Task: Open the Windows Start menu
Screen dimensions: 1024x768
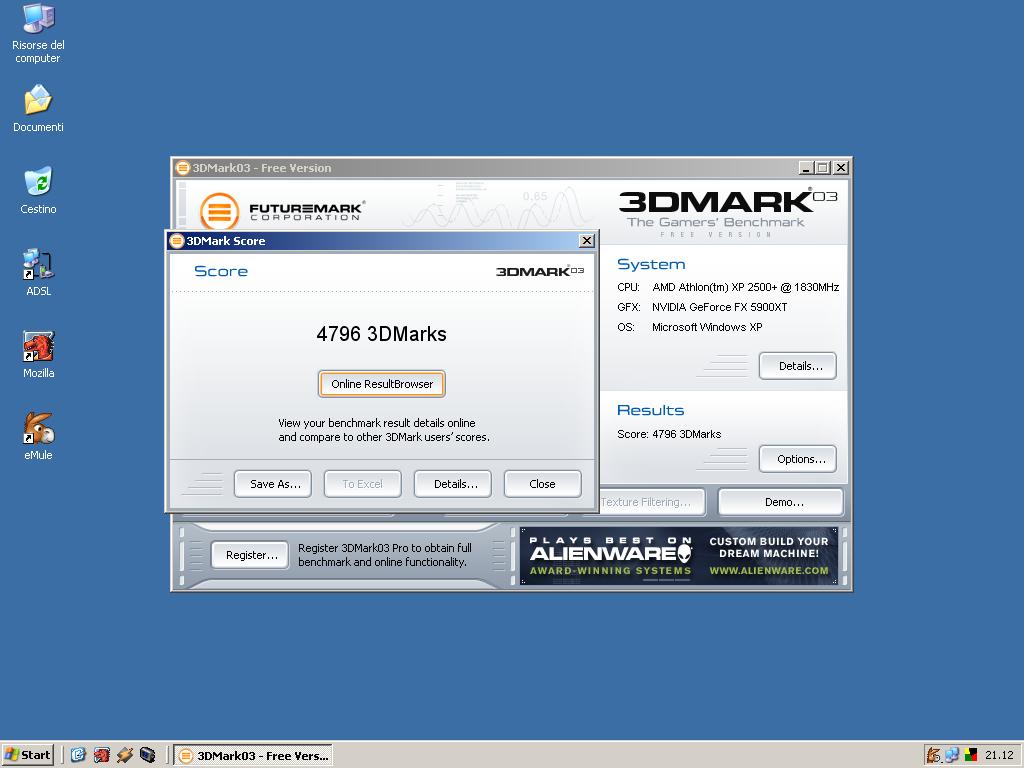Action: pos(27,755)
